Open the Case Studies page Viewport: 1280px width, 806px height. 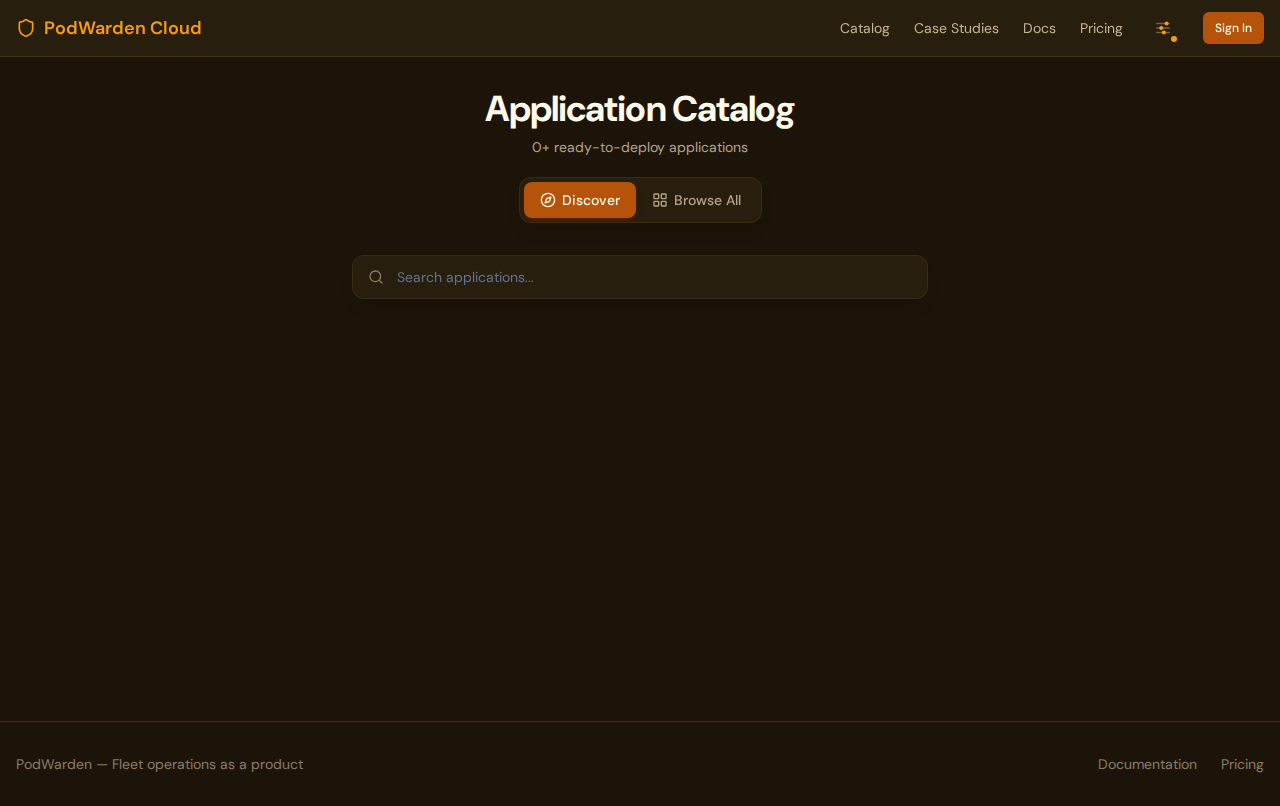tap(956, 28)
